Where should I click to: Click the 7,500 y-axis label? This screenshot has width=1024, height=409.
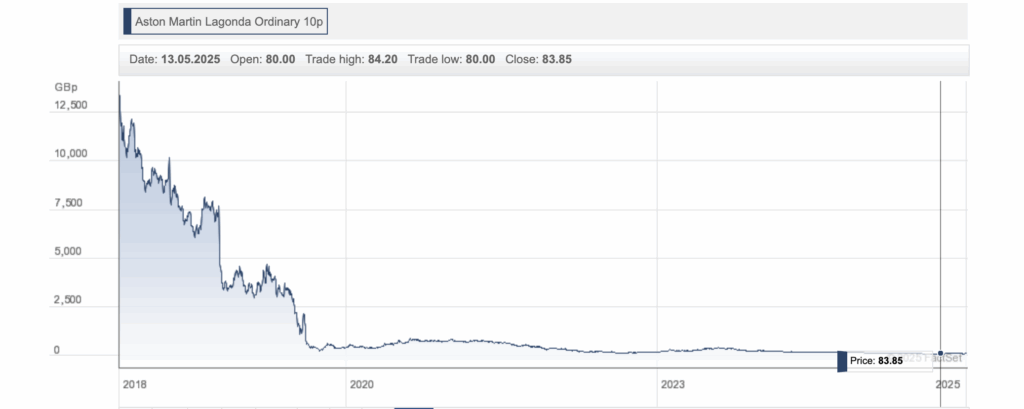point(69,203)
